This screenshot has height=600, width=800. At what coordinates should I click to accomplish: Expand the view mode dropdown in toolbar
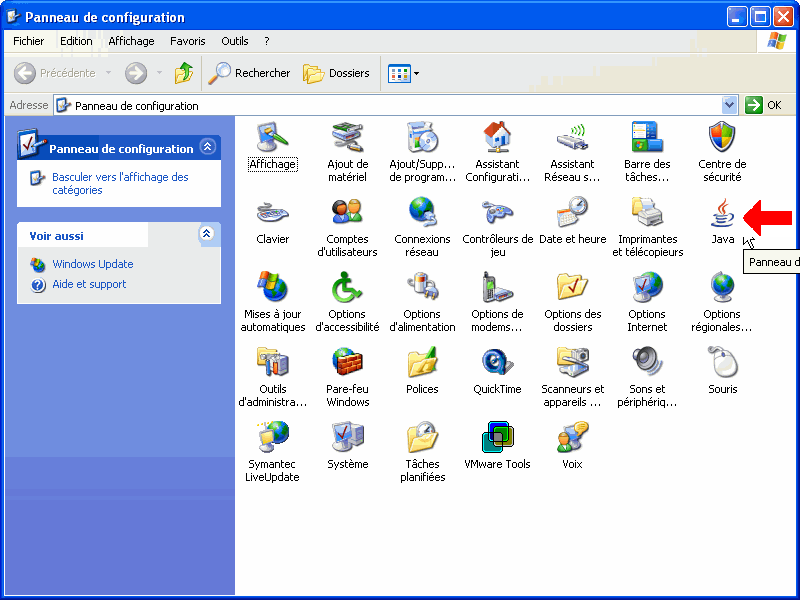(x=416, y=73)
